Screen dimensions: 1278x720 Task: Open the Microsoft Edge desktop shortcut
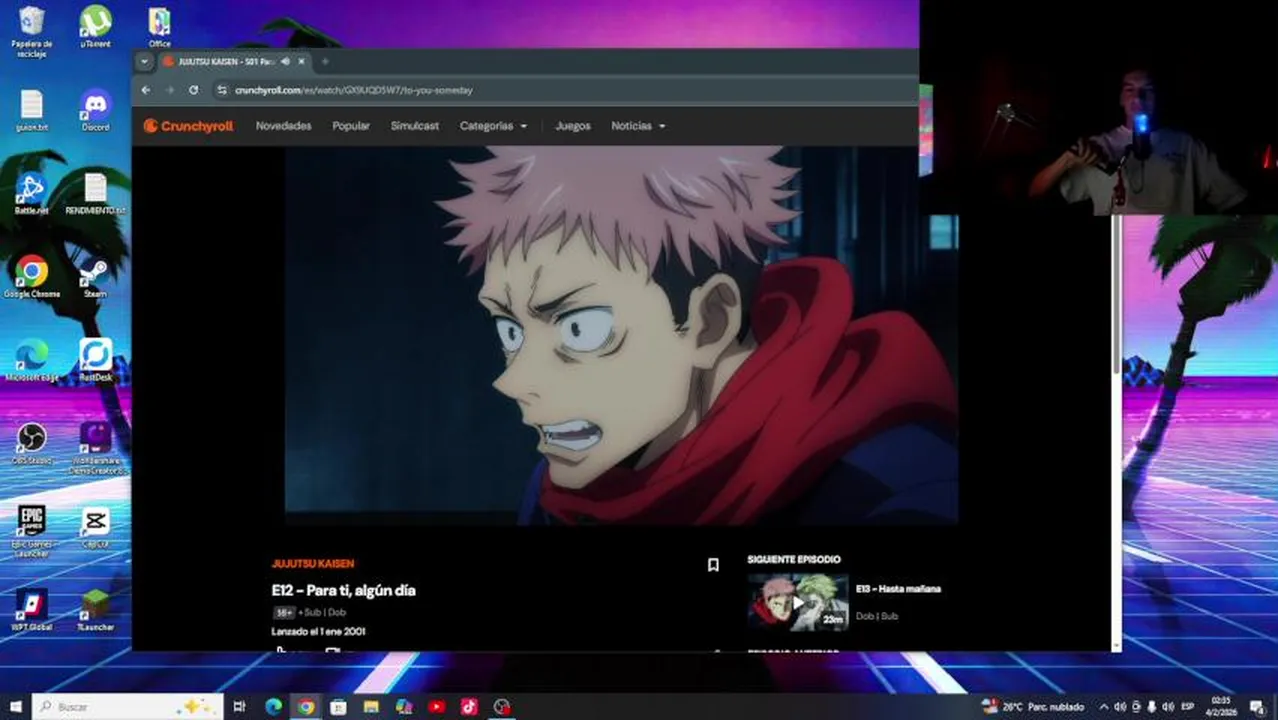pos(32,361)
